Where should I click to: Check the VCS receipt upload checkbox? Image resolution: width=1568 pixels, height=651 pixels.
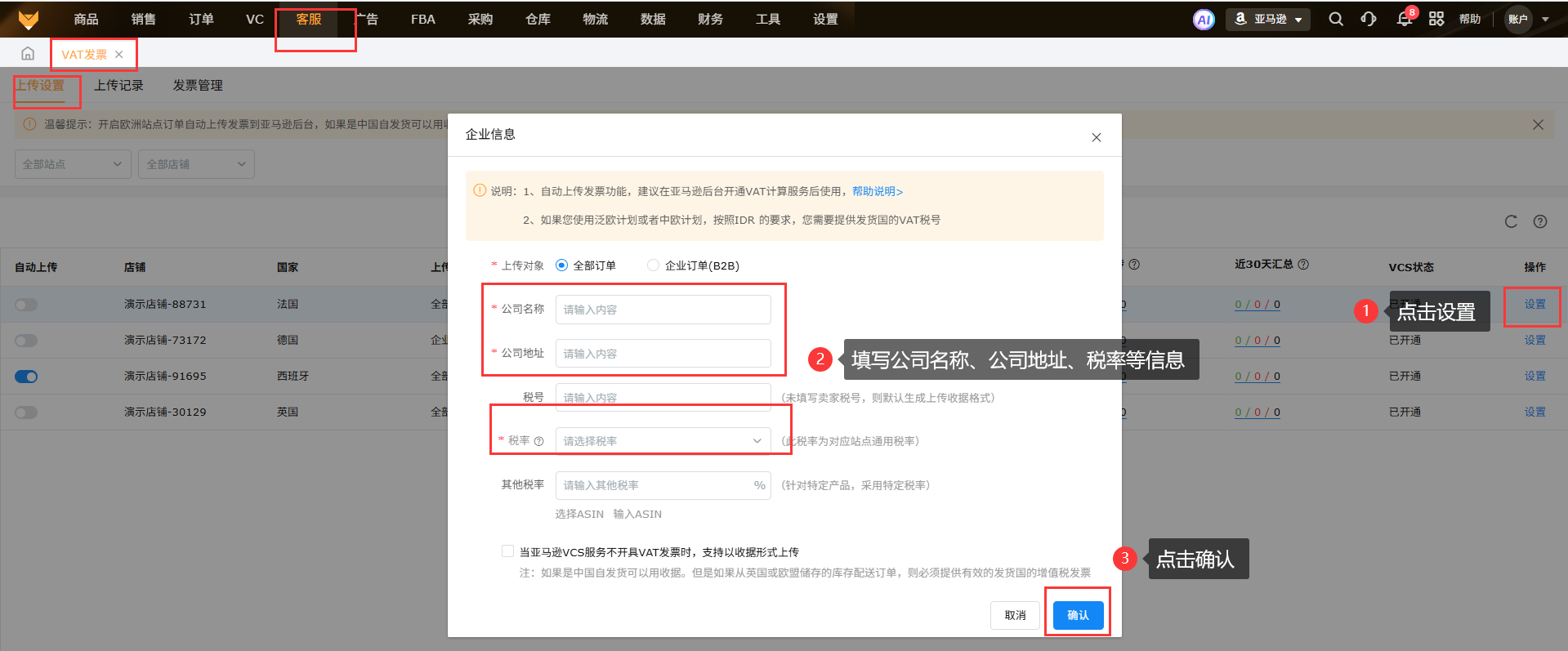coord(507,551)
